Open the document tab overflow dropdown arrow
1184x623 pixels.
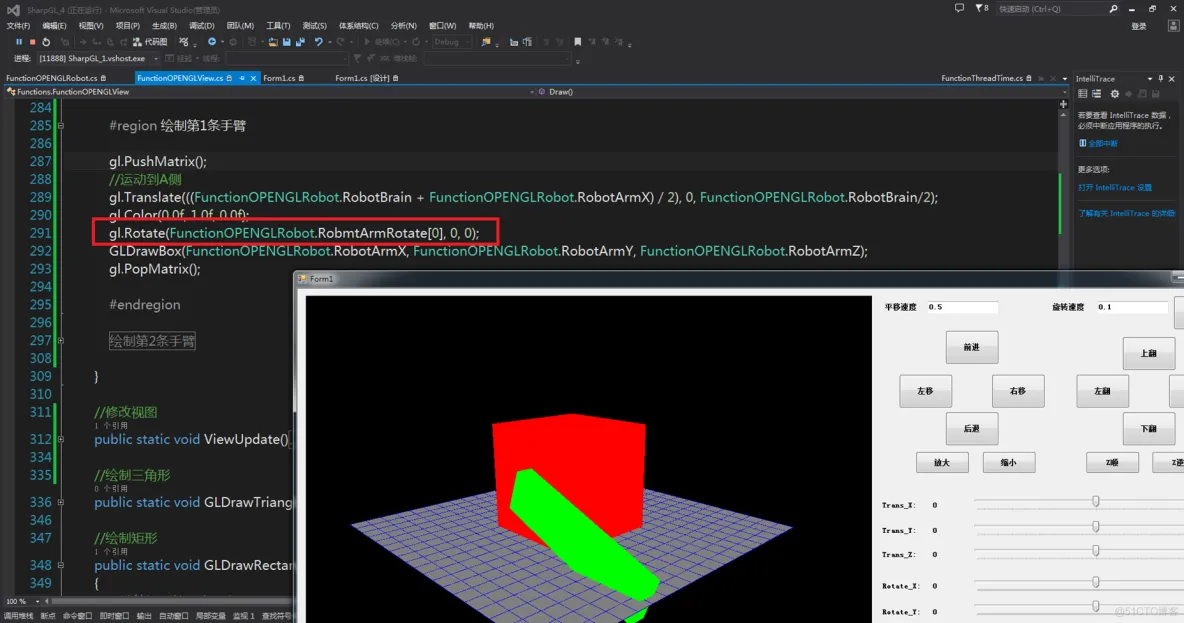point(1065,79)
